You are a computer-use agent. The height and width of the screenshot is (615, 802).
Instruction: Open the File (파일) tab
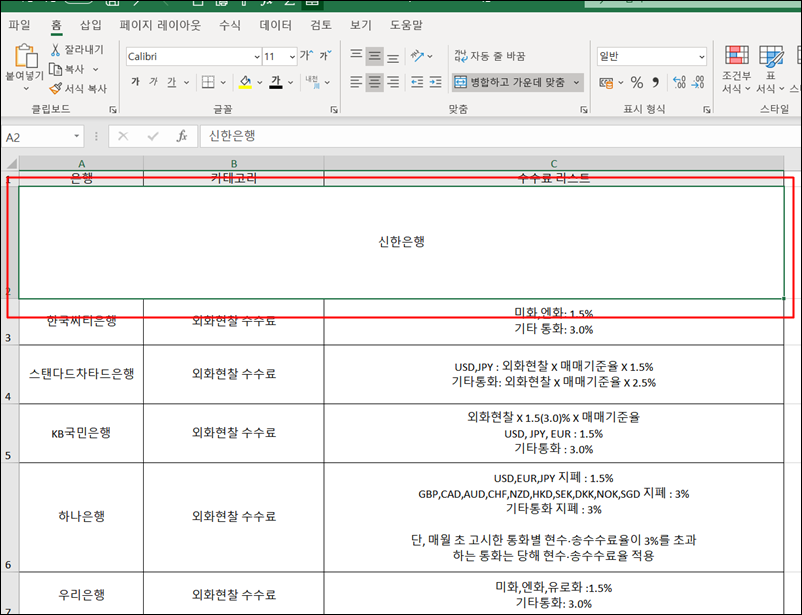tap(19, 25)
